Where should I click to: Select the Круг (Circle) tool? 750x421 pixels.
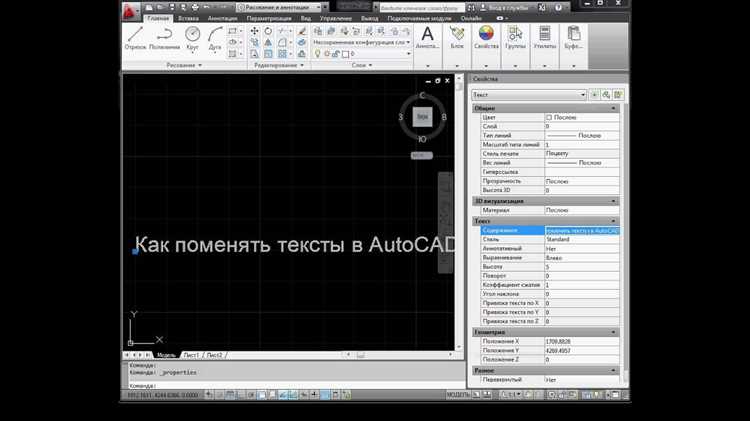[x=192, y=38]
